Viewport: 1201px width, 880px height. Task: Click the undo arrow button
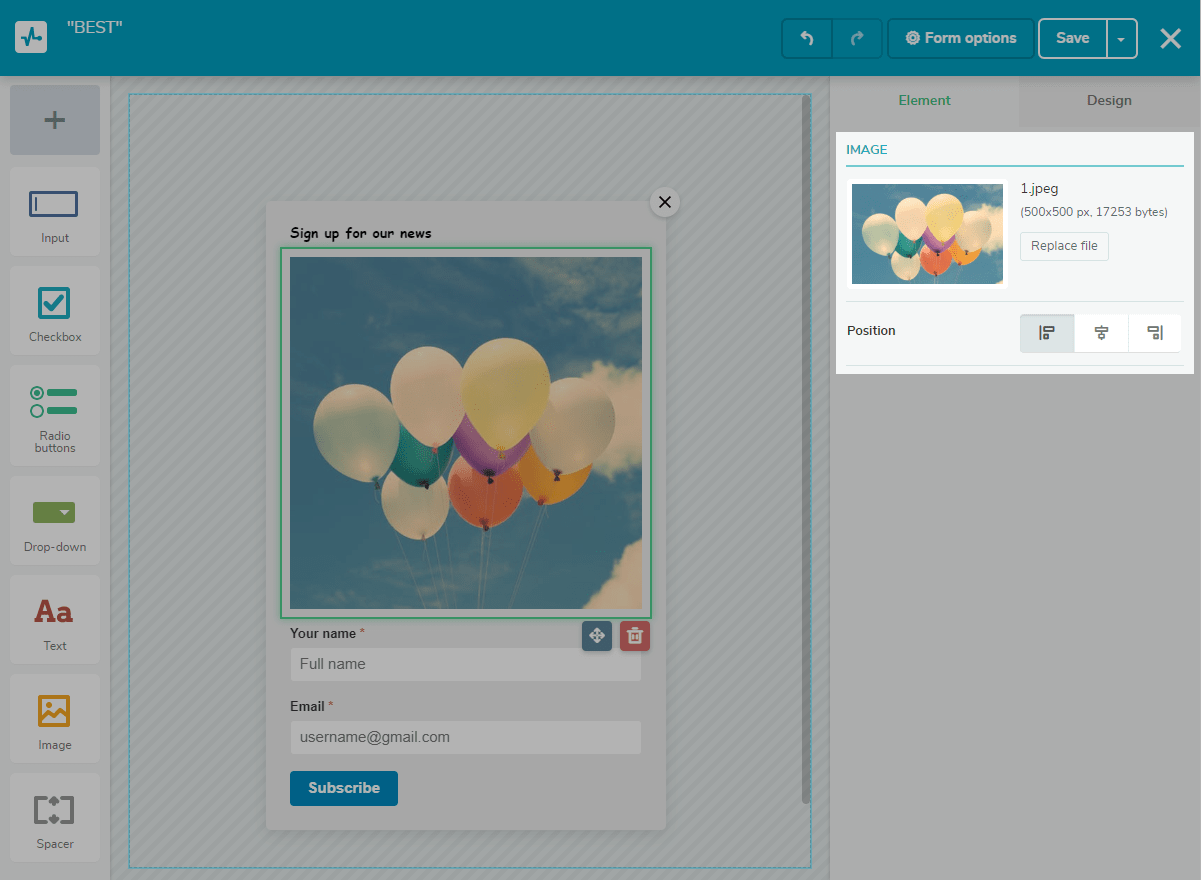tap(807, 39)
